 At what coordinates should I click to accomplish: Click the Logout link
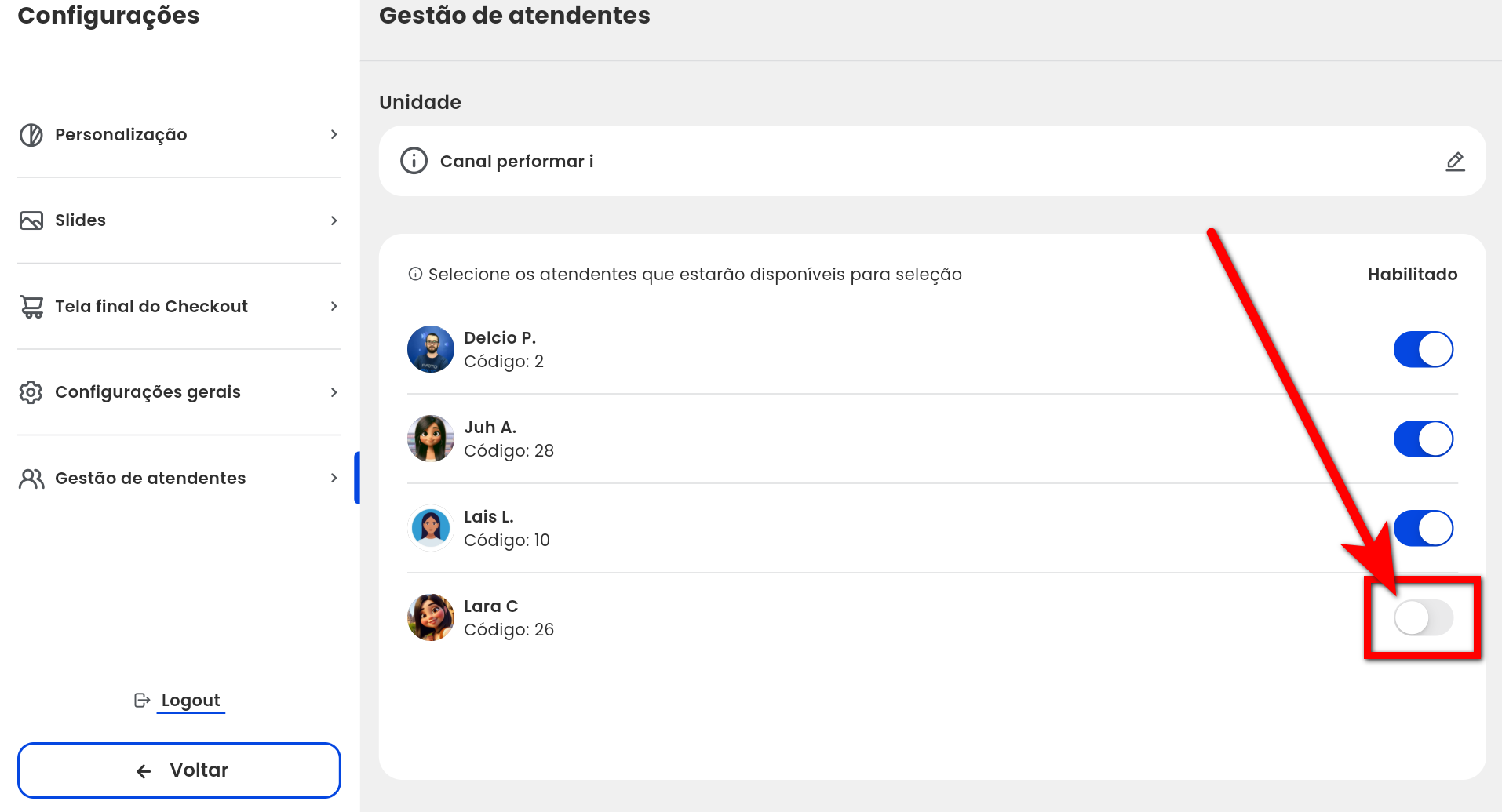[191, 700]
